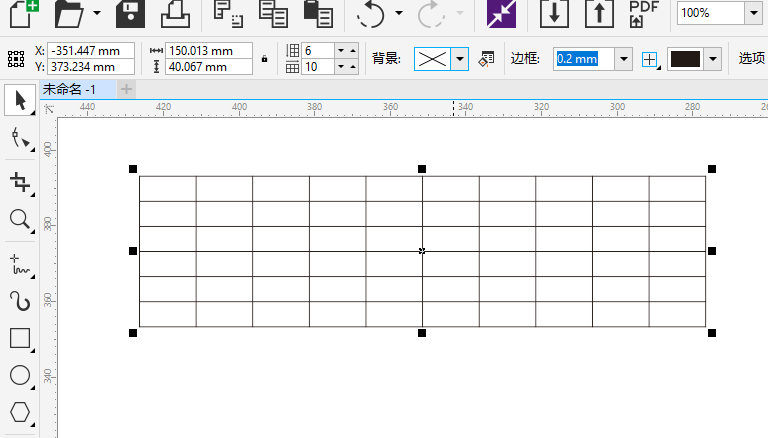Toggle the lock ratio padlock

click(264, 59)
